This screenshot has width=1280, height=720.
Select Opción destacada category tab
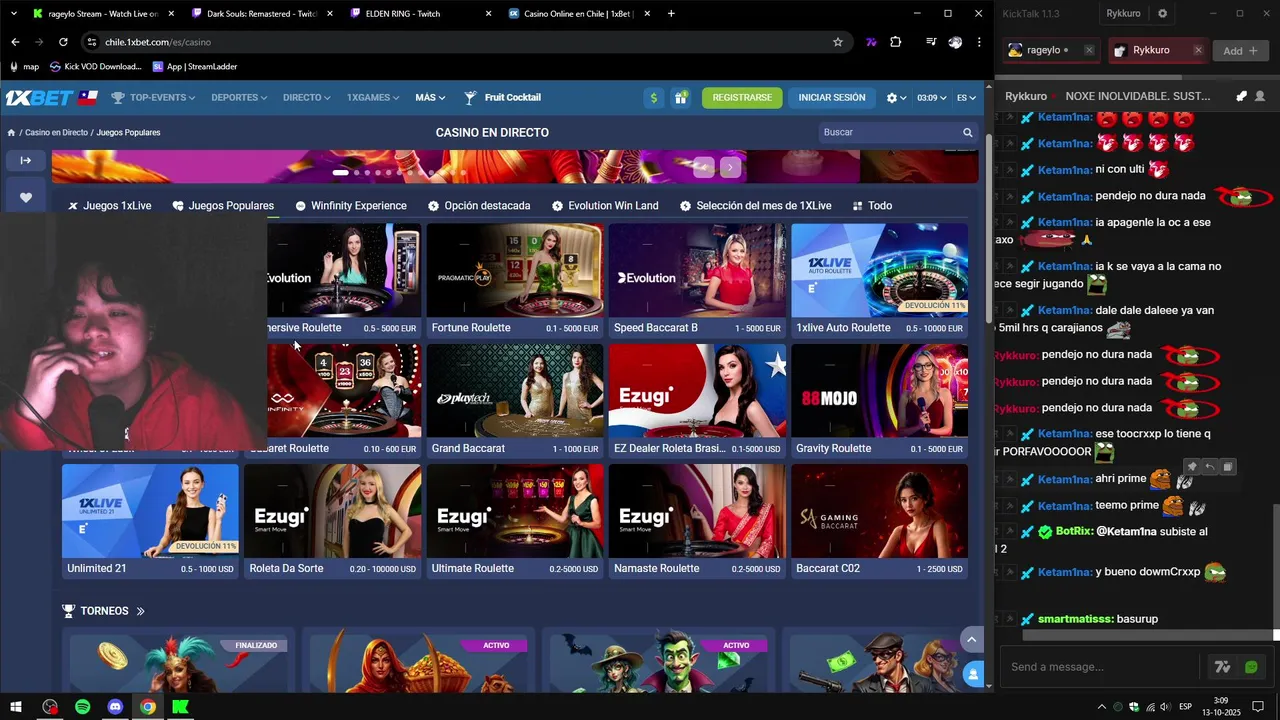[x=479, y=206]
